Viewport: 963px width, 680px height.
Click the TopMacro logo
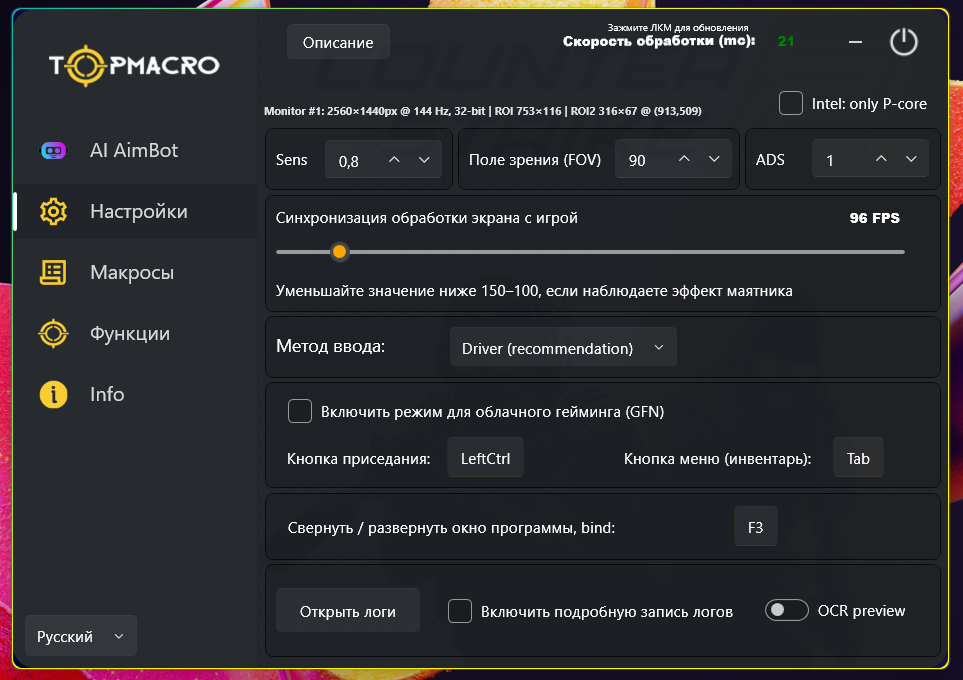(134, 66)
